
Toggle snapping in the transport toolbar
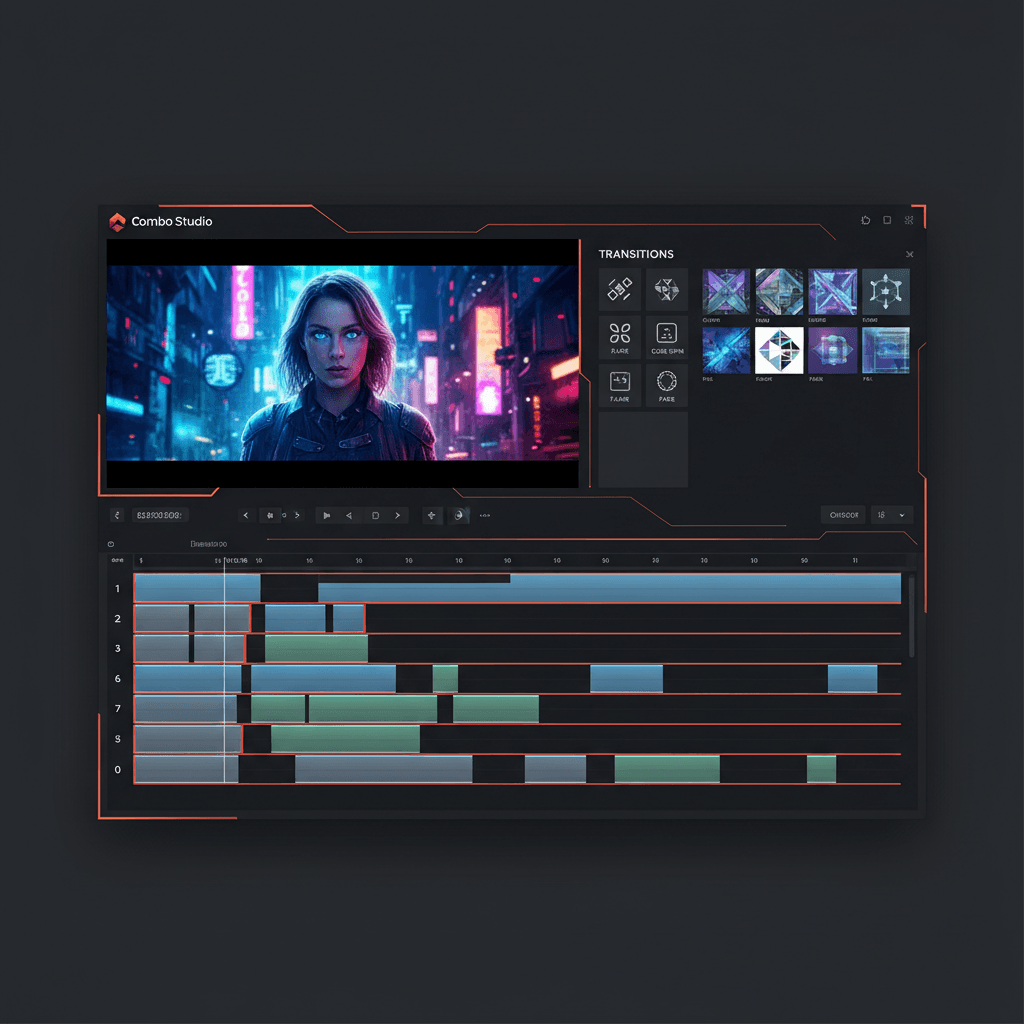click(x=431, y=515)
